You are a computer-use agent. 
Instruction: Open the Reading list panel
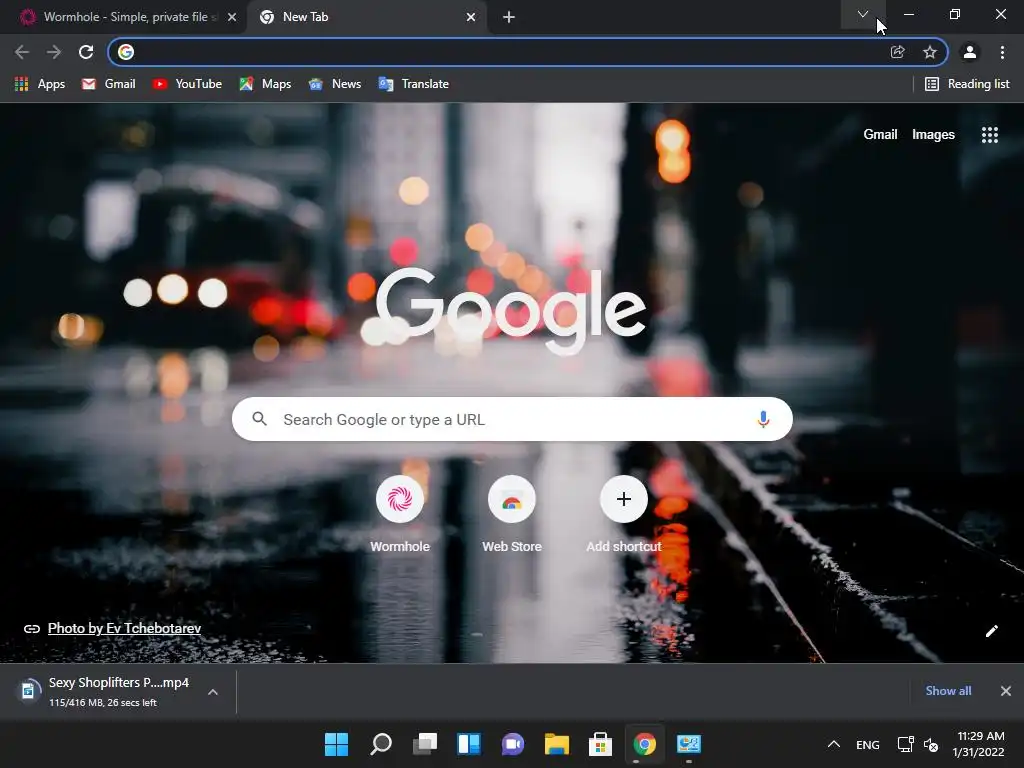(967, 84)
